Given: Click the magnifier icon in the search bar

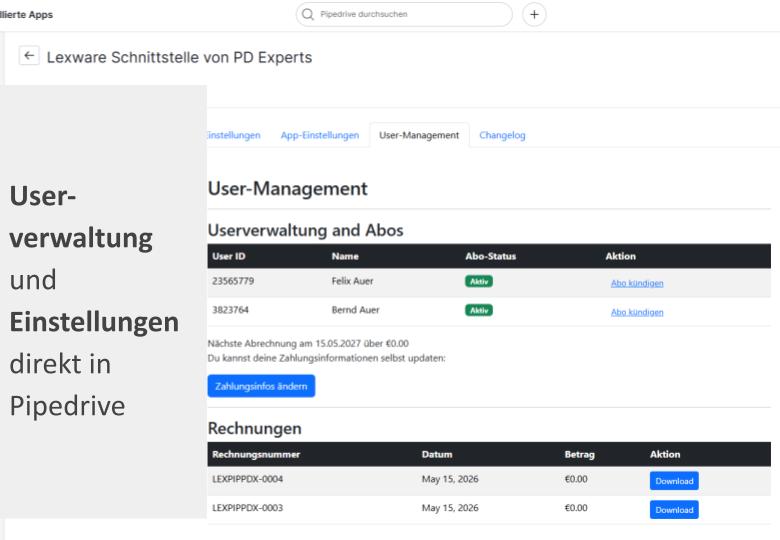Looking at the screenshot, I should pyautogui.click(x=308, y=14).
